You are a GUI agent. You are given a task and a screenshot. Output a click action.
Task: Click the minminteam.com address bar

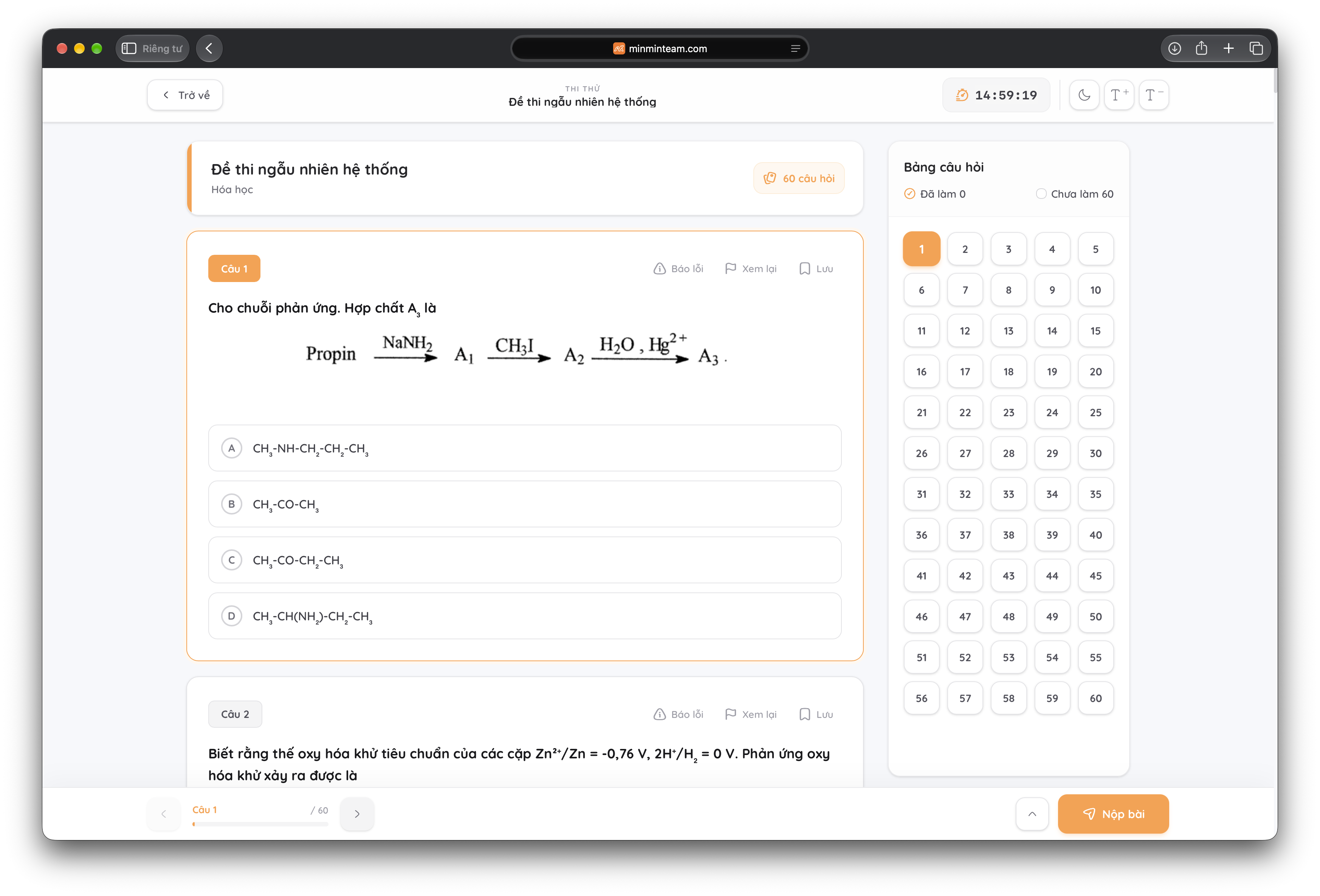659,49
